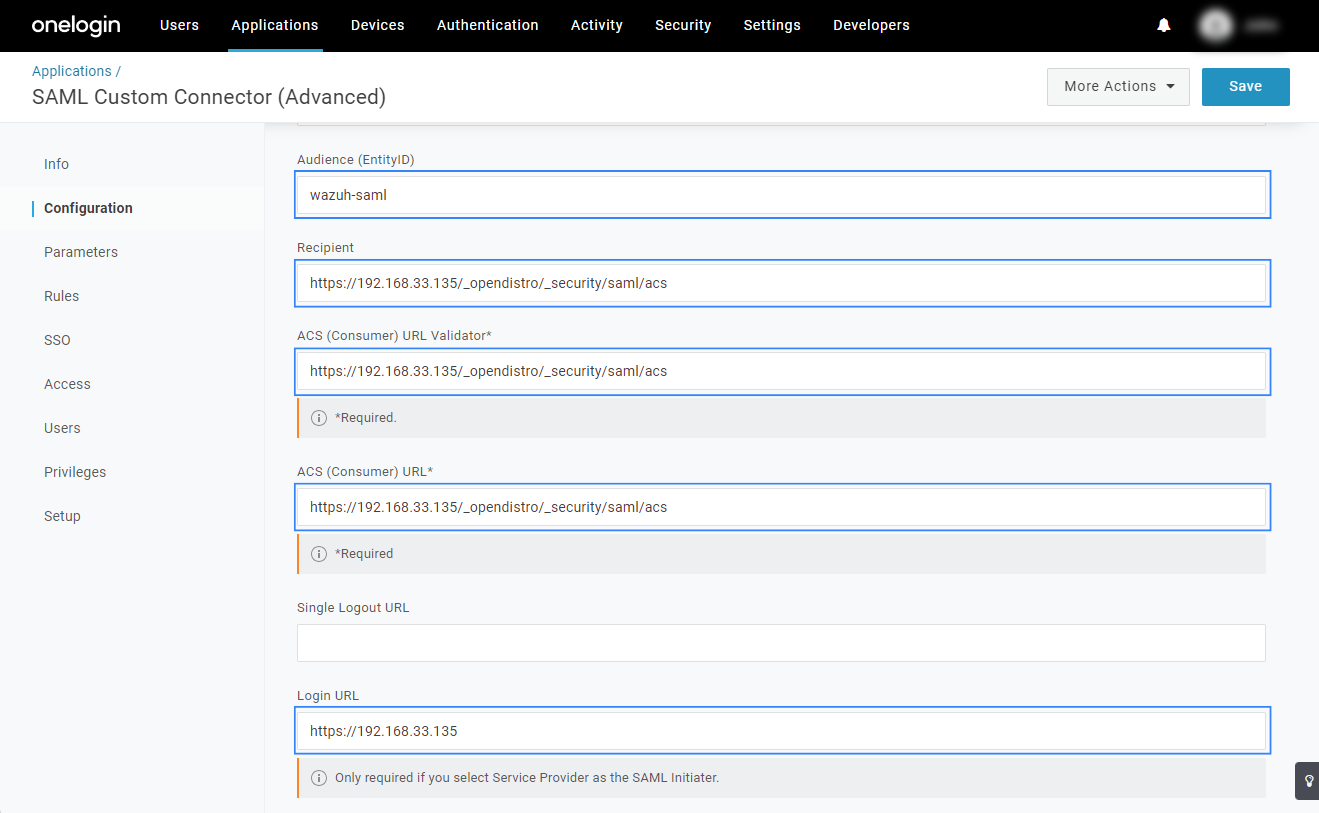Click the Audience (EntityID) input field
The width and height of the screenshot is (1319, 813).
pyautogui.click(x=781, y=195)
